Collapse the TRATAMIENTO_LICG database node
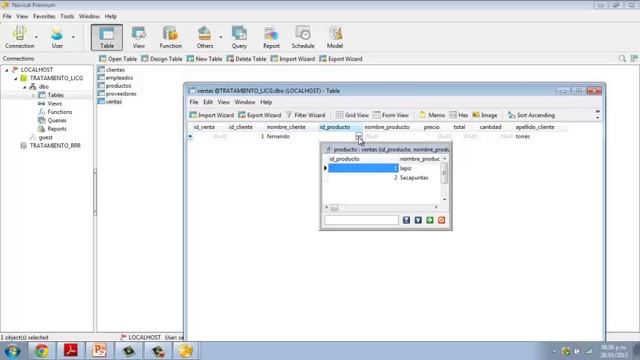The image size is (640, 360). 16,78
